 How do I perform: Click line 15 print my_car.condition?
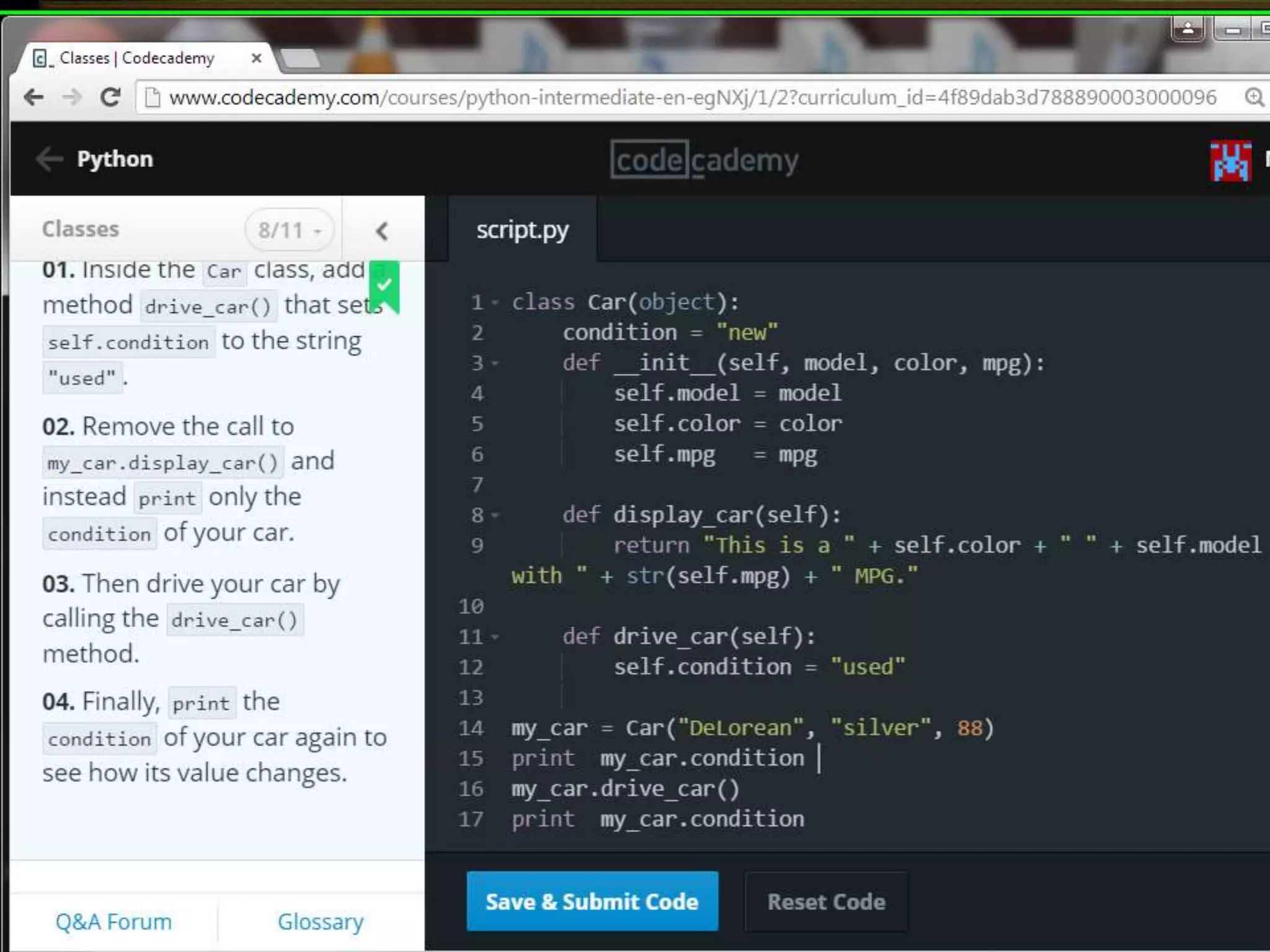pos(657,759)
